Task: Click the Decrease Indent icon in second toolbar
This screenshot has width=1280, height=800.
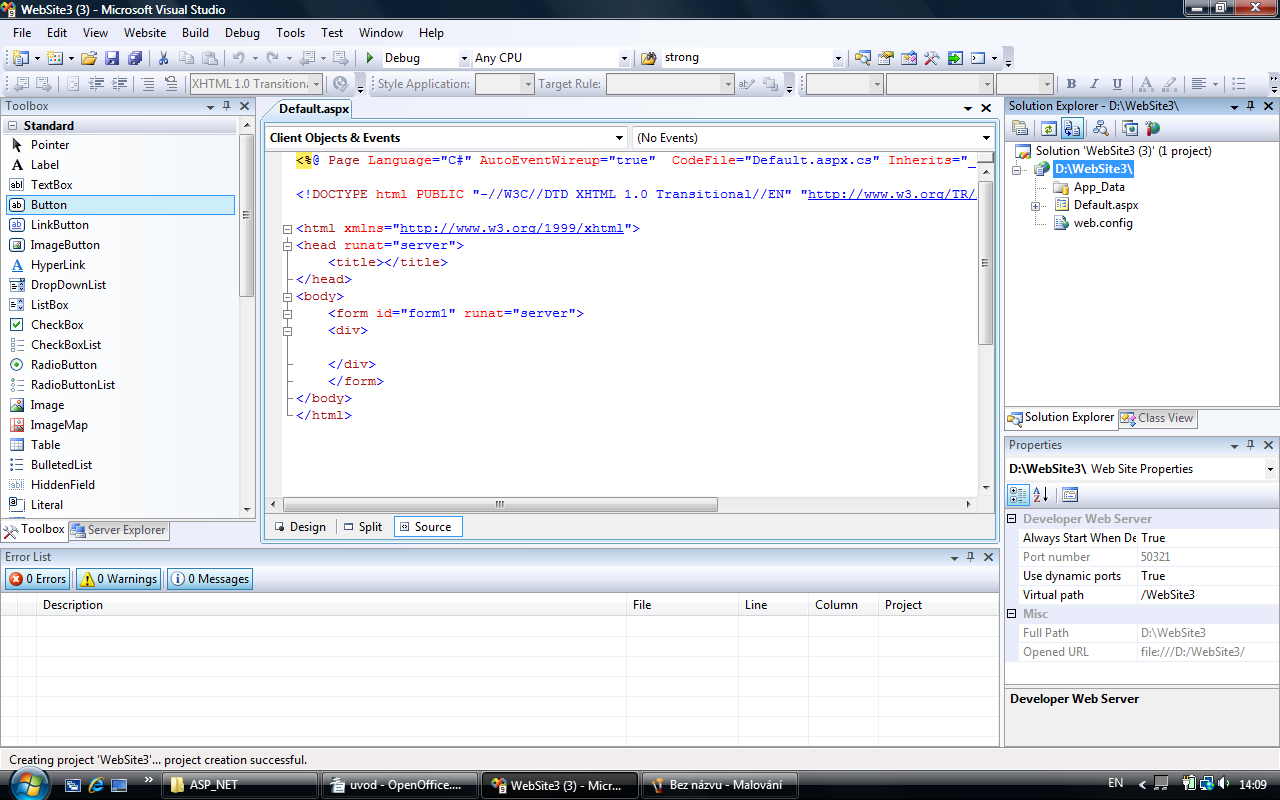Action: (x=97, y=85)
